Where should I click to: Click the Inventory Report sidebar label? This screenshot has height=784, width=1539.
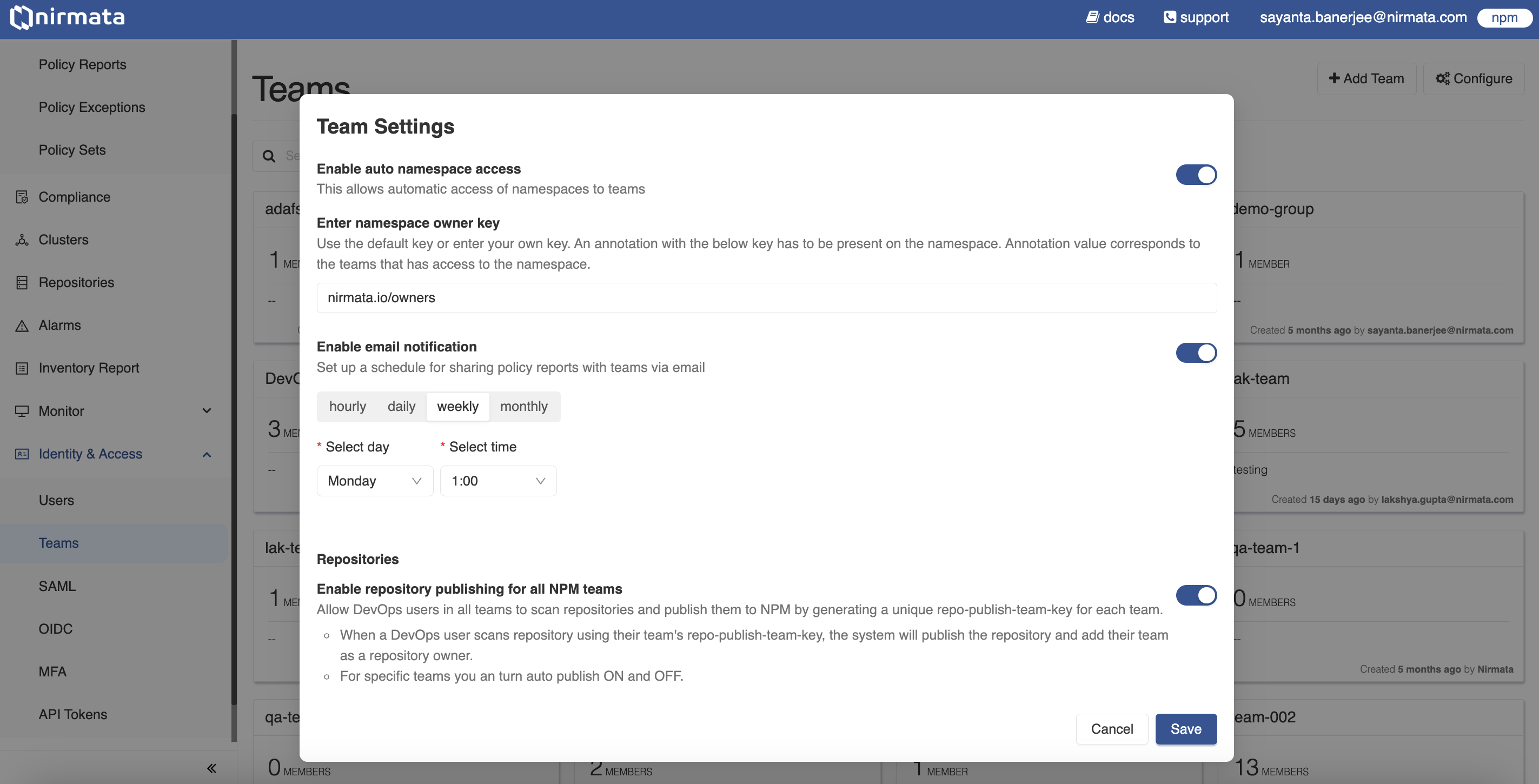89,368
